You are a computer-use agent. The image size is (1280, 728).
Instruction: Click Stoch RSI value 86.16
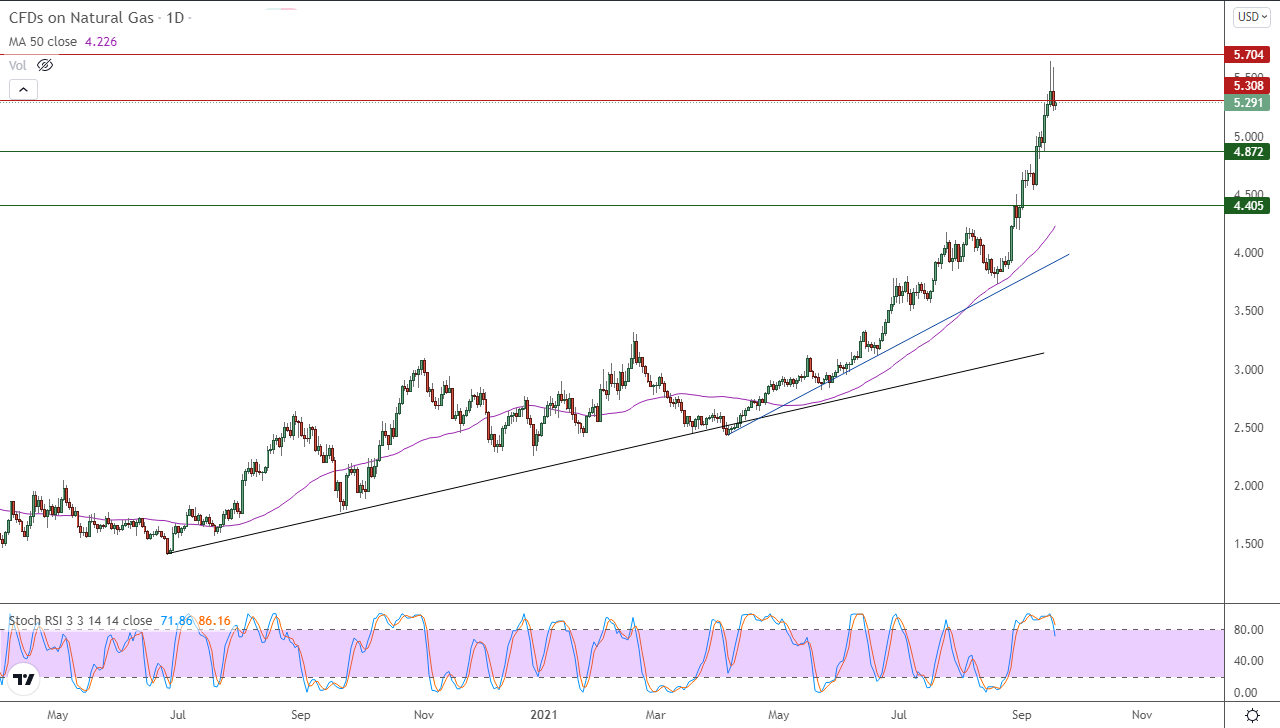tap(214, 621)
